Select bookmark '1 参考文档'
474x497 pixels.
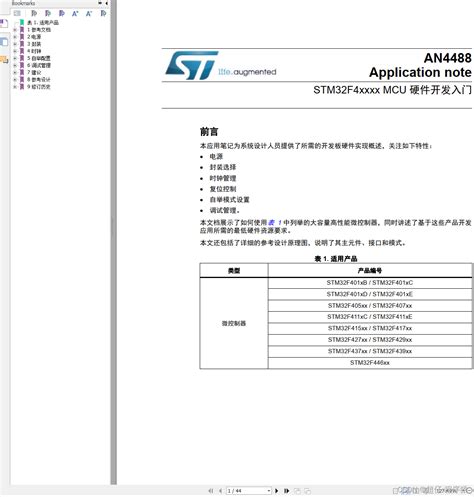click(x=39, y=30)
